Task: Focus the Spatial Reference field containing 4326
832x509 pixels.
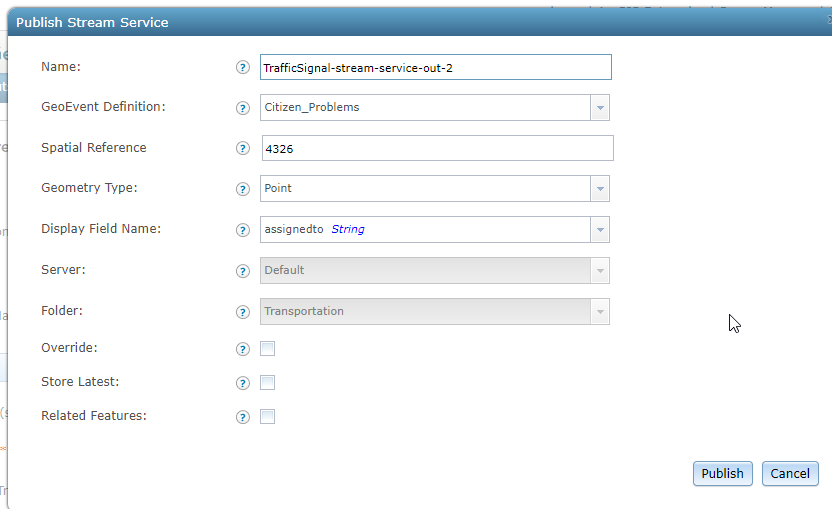Action: (x=438, y=148)
